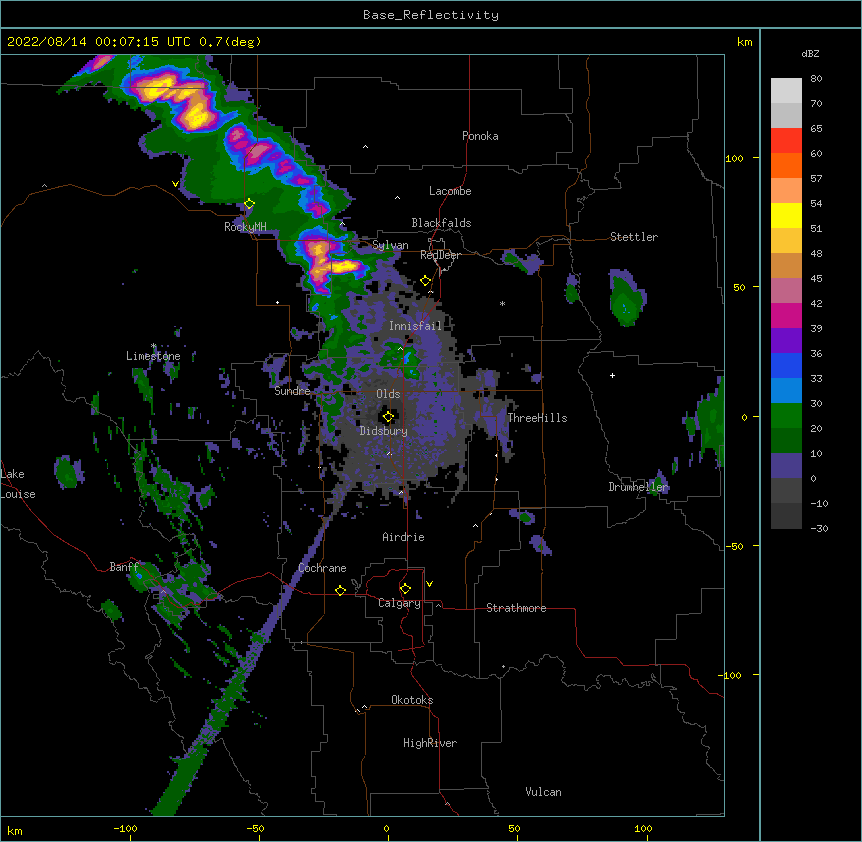Click the yellow diamond marker under Cochrane
The image size is (862, 842).
click(x=340, y=590)
